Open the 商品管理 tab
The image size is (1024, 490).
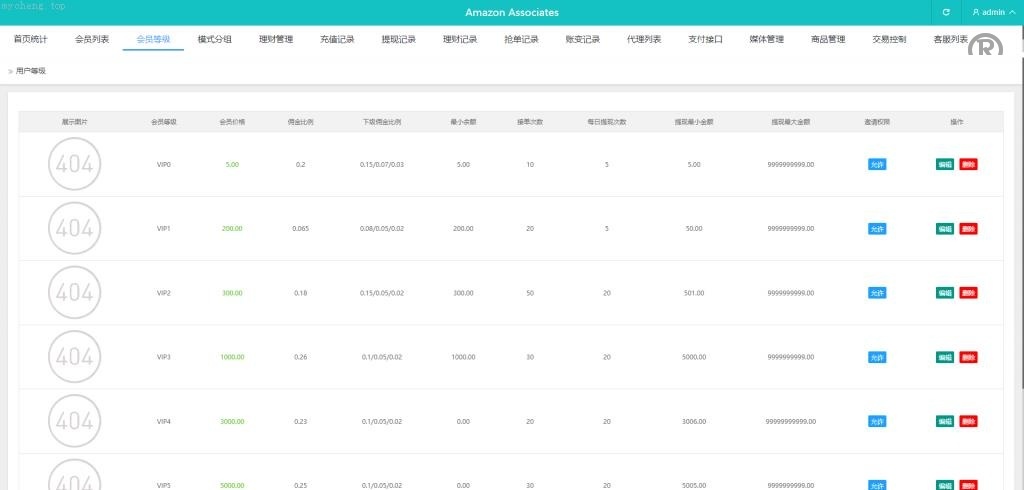828,40
